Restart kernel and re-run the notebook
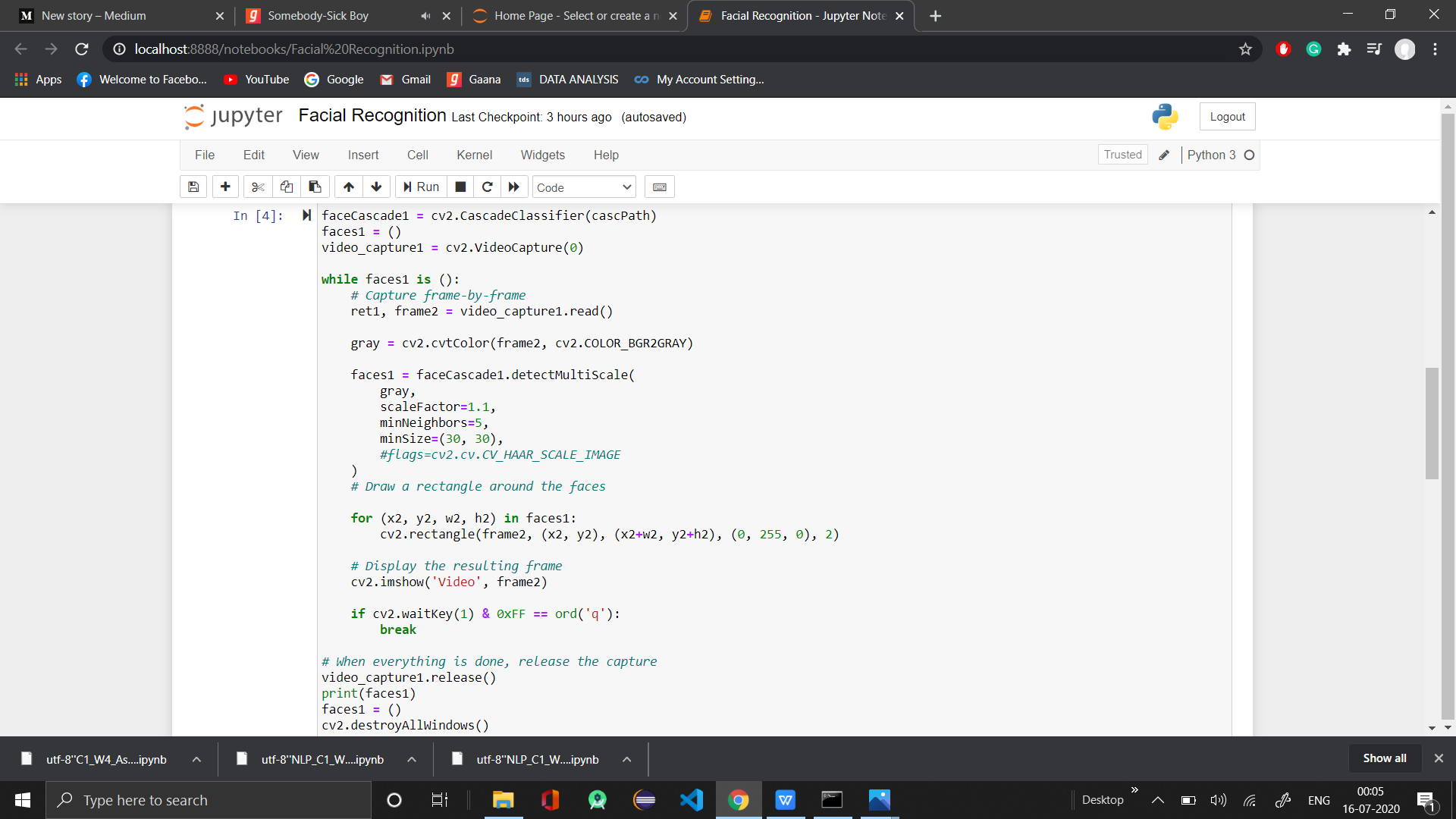 (514, 187)
